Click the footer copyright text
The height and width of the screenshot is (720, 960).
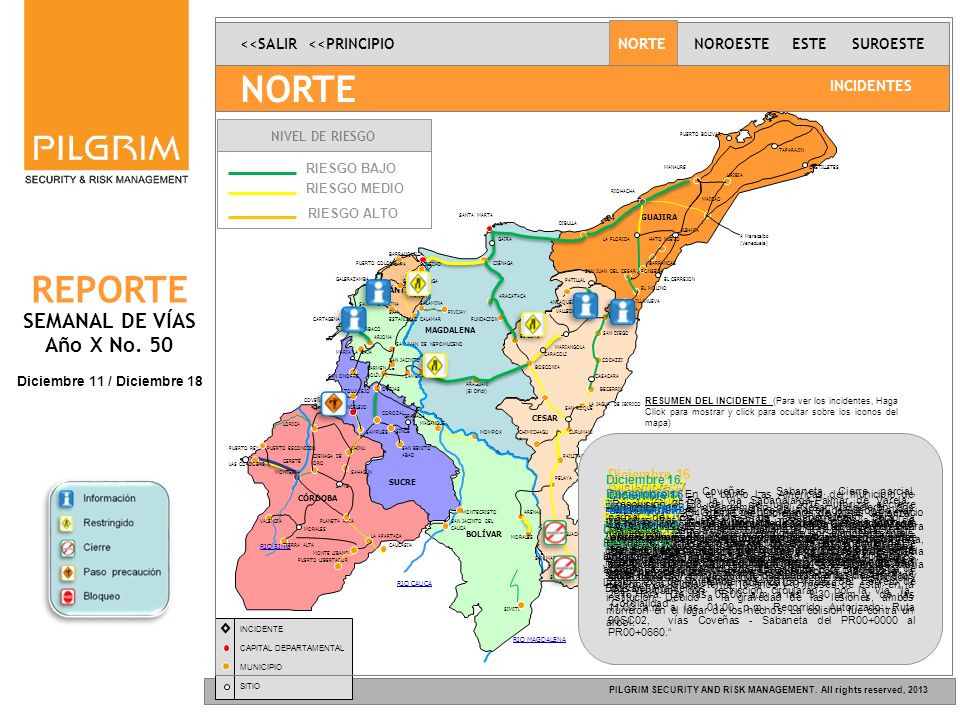[768, 689]
